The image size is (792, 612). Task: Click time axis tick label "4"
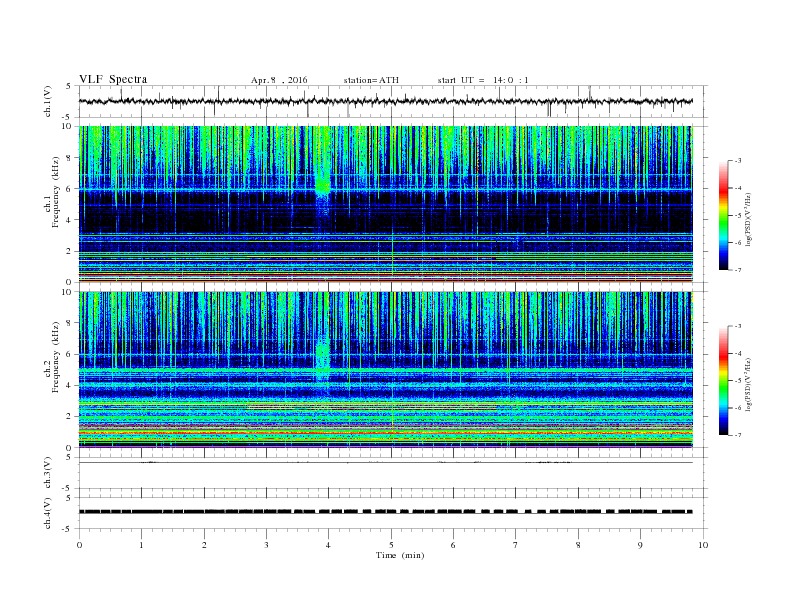[x=329, y=545]
